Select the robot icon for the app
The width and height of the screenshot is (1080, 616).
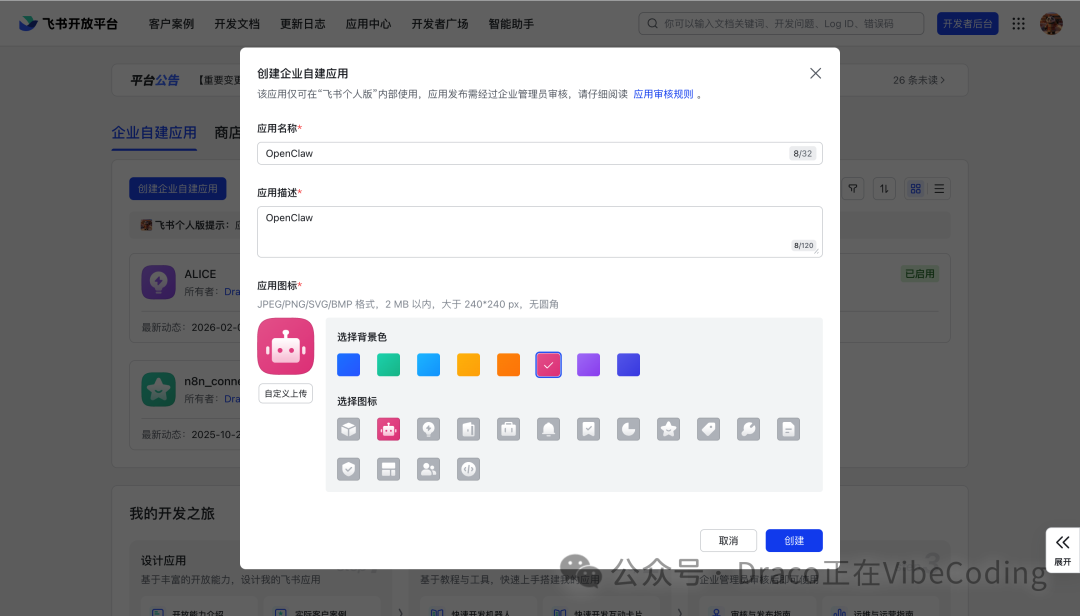tap(387, 428)
